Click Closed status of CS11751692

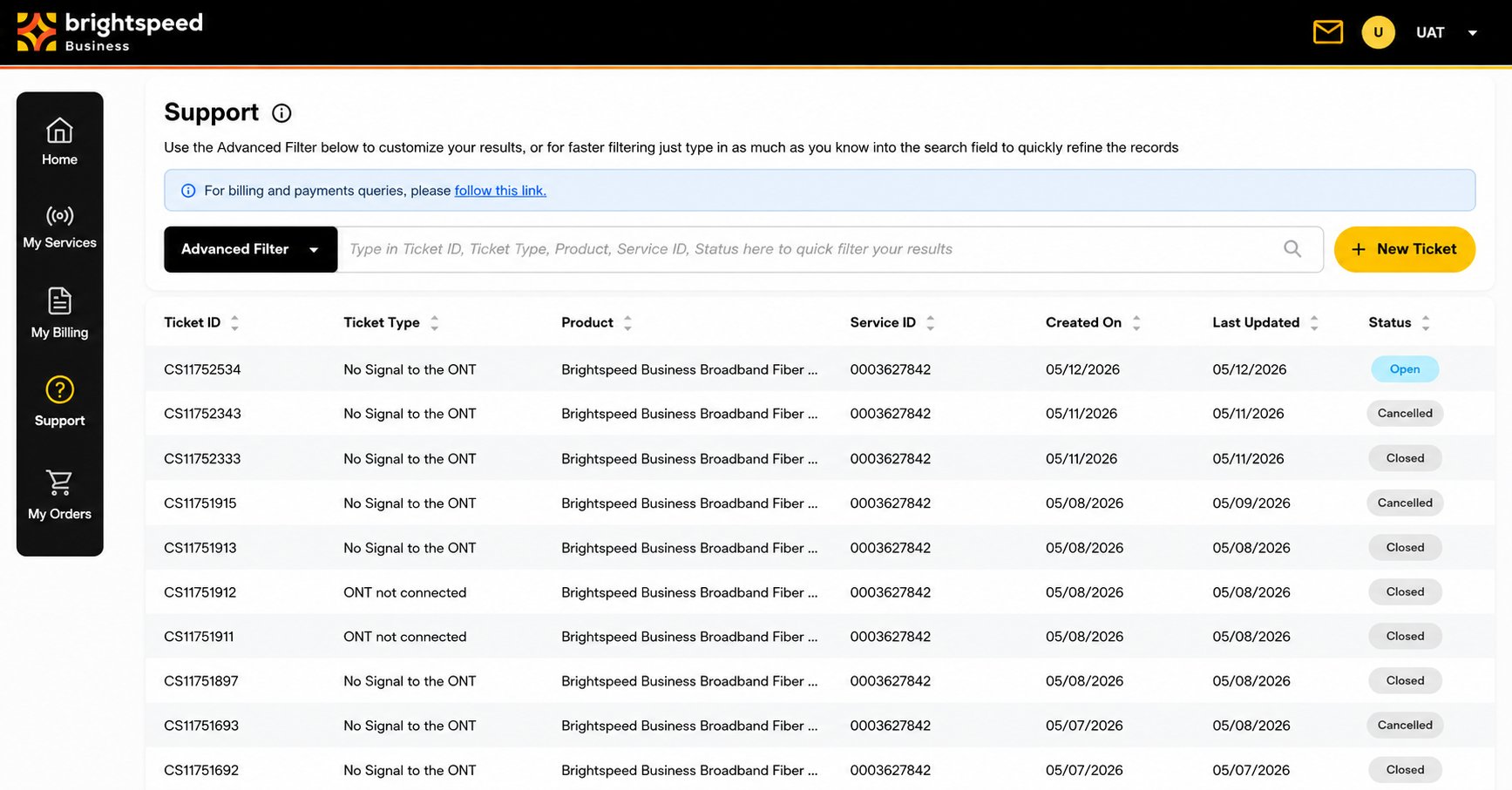(1404, 769)
